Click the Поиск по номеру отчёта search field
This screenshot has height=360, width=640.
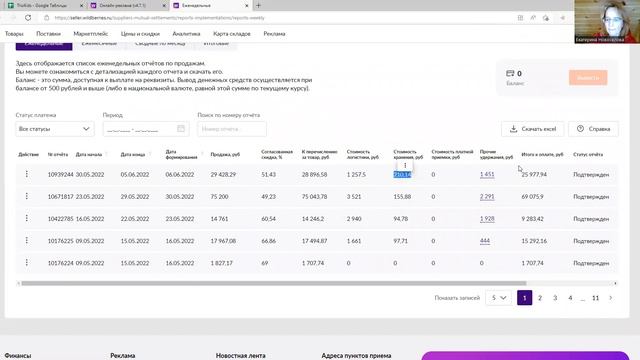[x=232, y=129]
